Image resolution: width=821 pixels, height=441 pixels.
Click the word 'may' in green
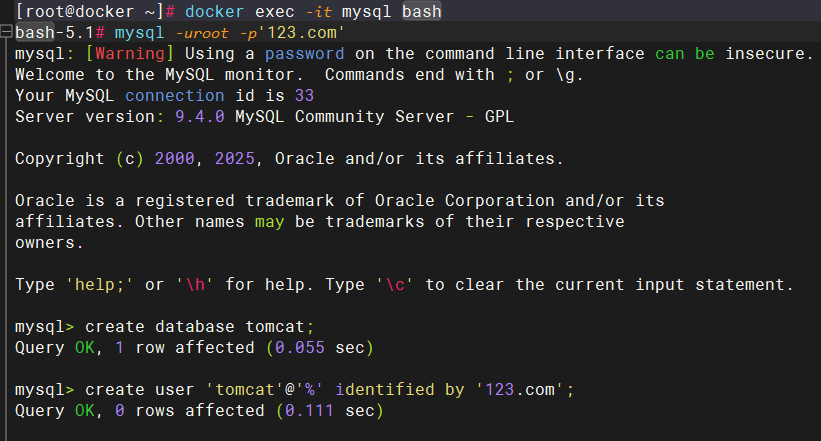[270, 222]
